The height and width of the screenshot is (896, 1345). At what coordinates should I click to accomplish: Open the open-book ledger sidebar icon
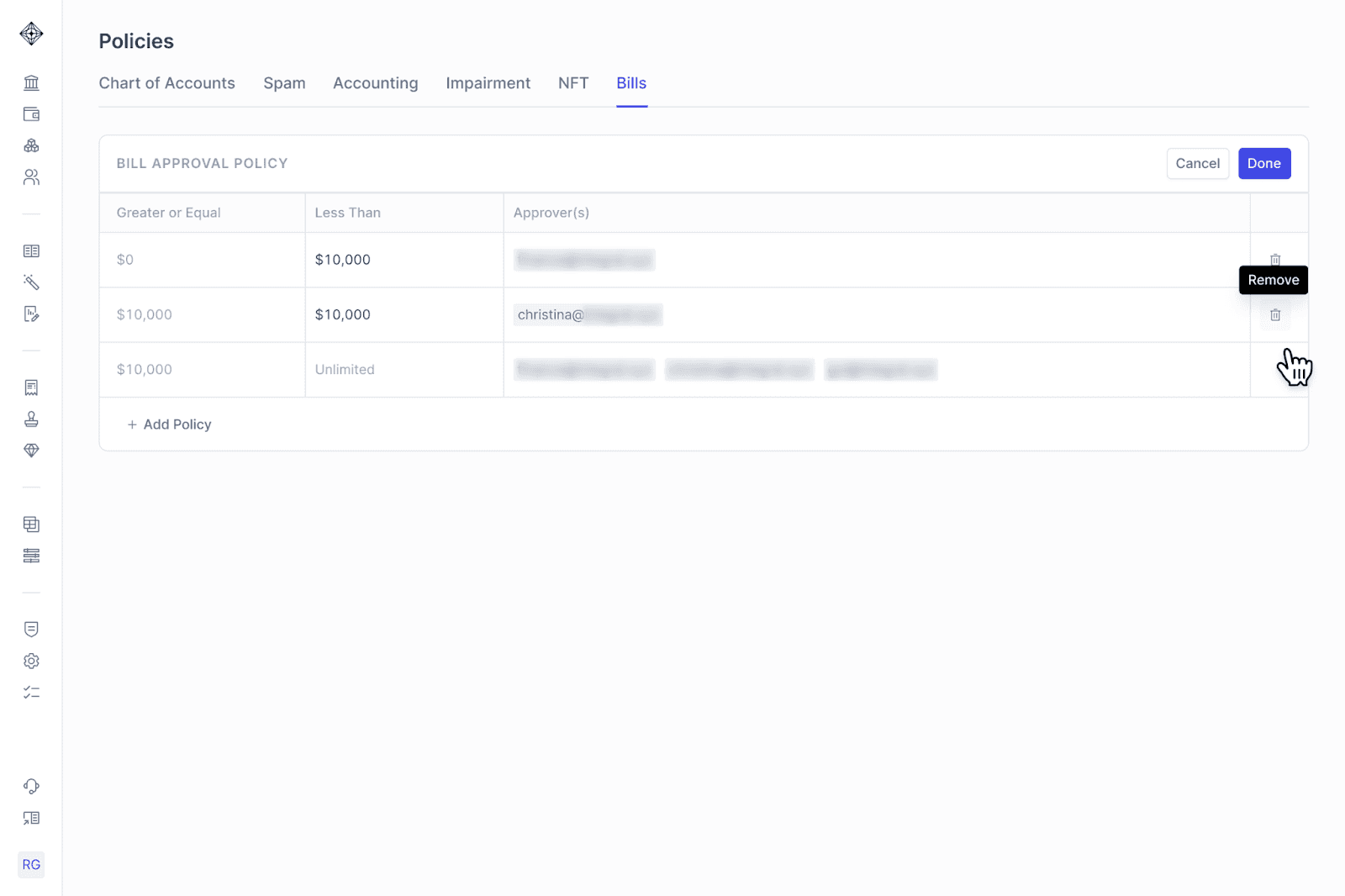[31, 251]
